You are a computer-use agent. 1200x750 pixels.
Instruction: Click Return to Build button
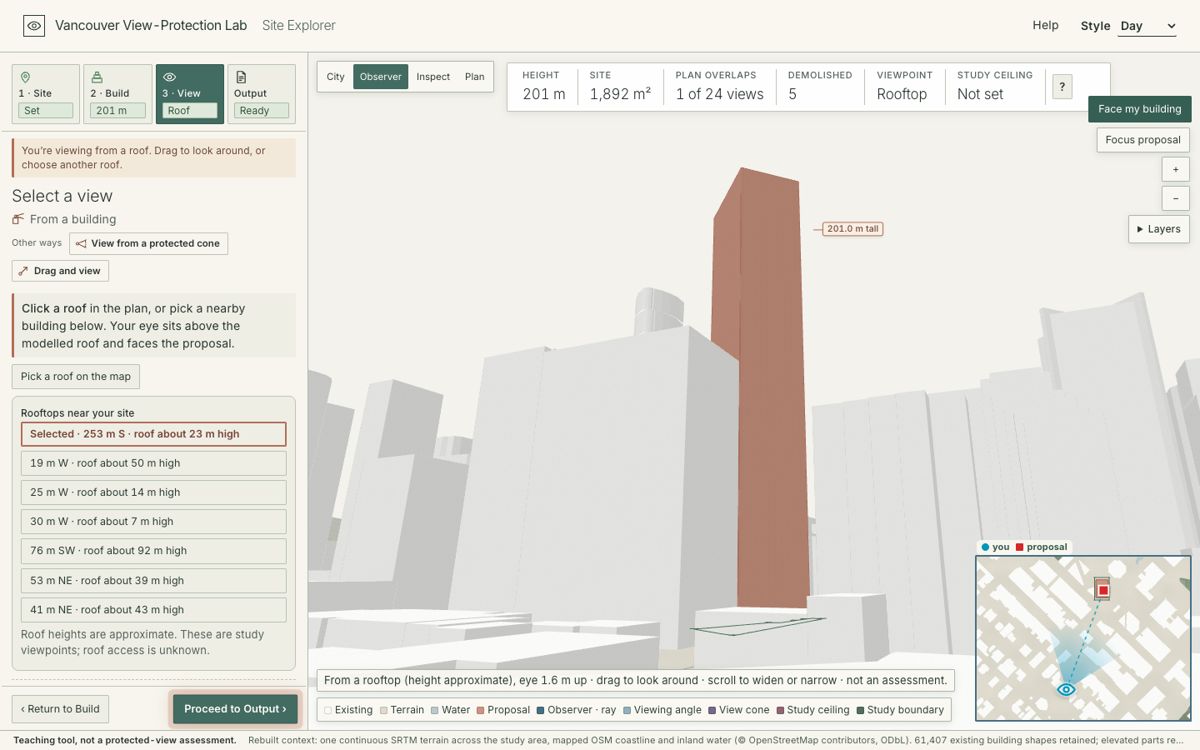click(x=60, y=709)
